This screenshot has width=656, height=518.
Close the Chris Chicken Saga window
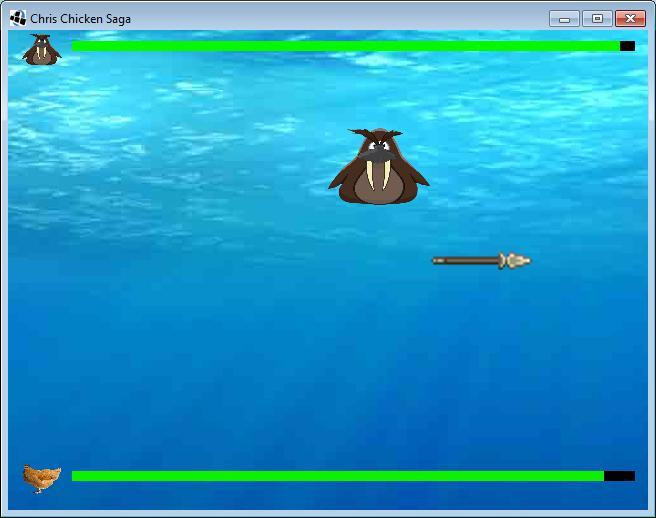pos(630,19)
